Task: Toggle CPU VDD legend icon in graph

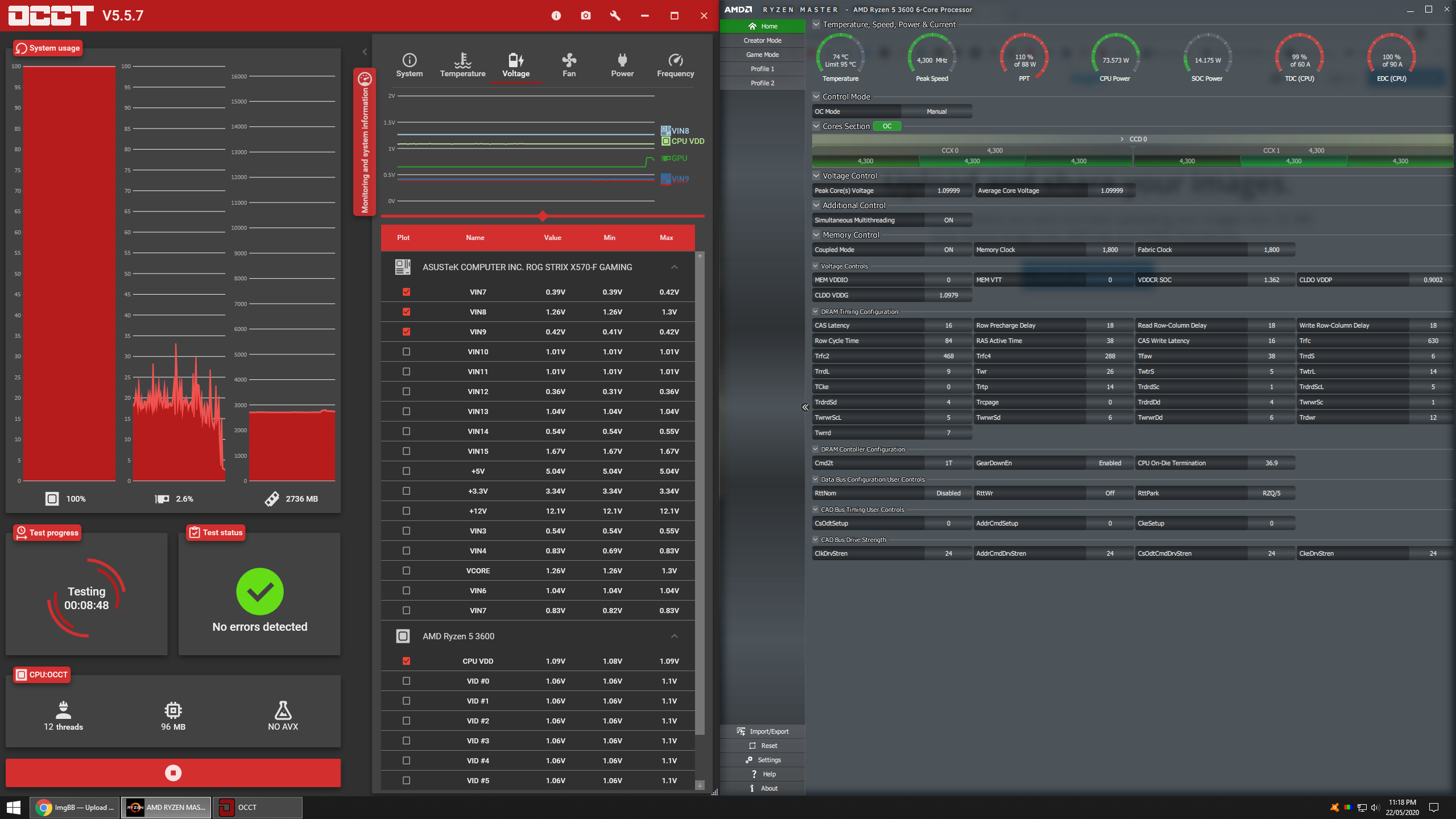Action: pyautogui.click(x=665, y=141)
